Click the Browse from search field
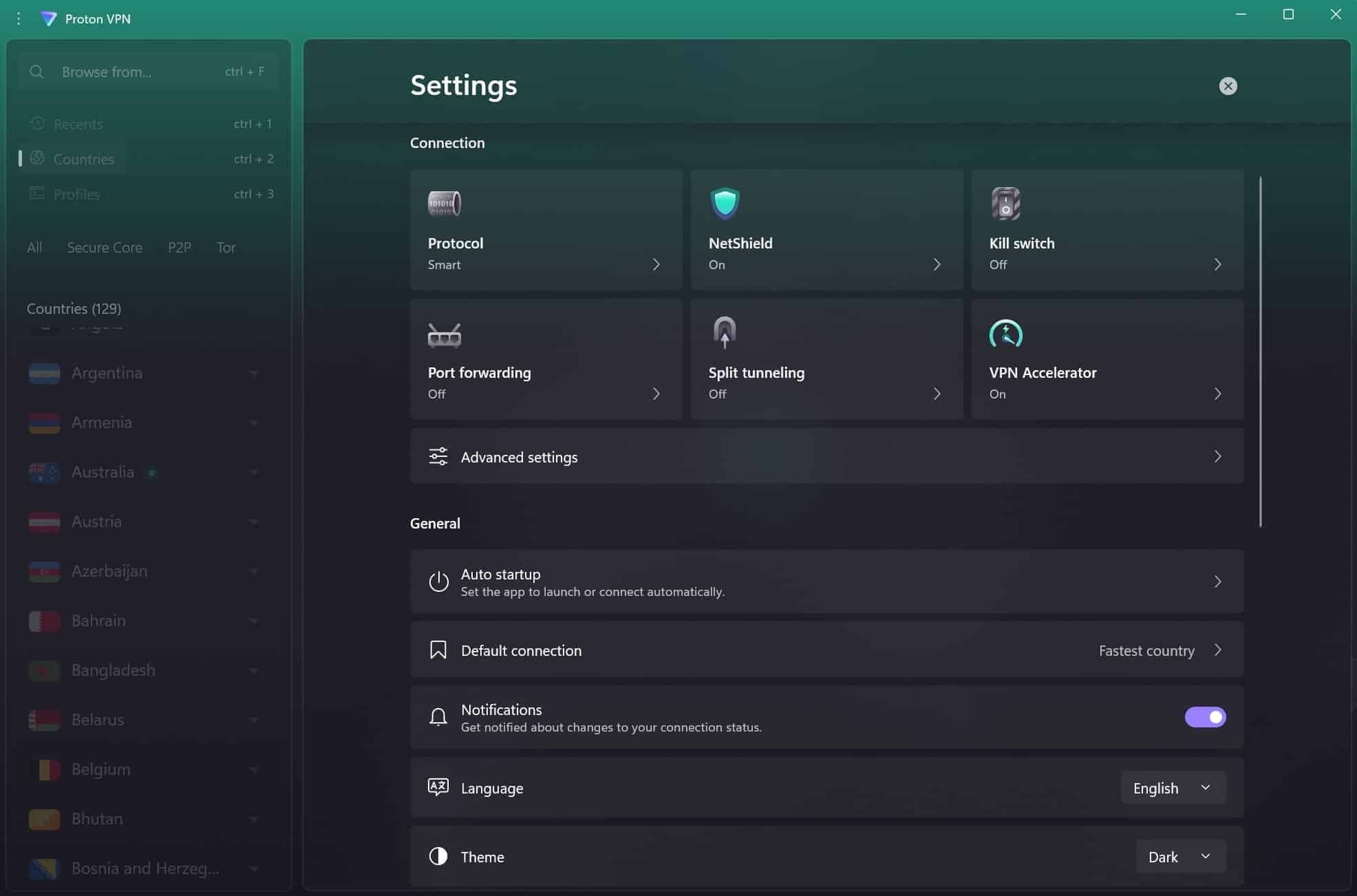The height and width of the screenshot is (896, 1357). click(x=148, y=72)
